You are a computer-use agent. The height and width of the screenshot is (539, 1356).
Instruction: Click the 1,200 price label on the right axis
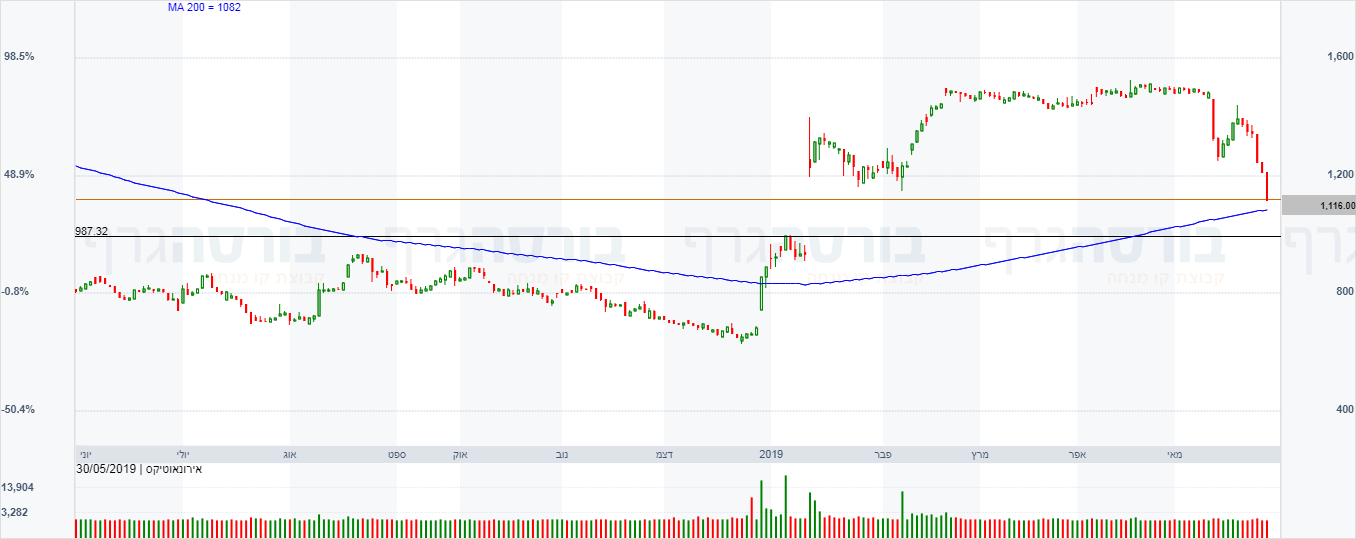tap(1339, 174)
